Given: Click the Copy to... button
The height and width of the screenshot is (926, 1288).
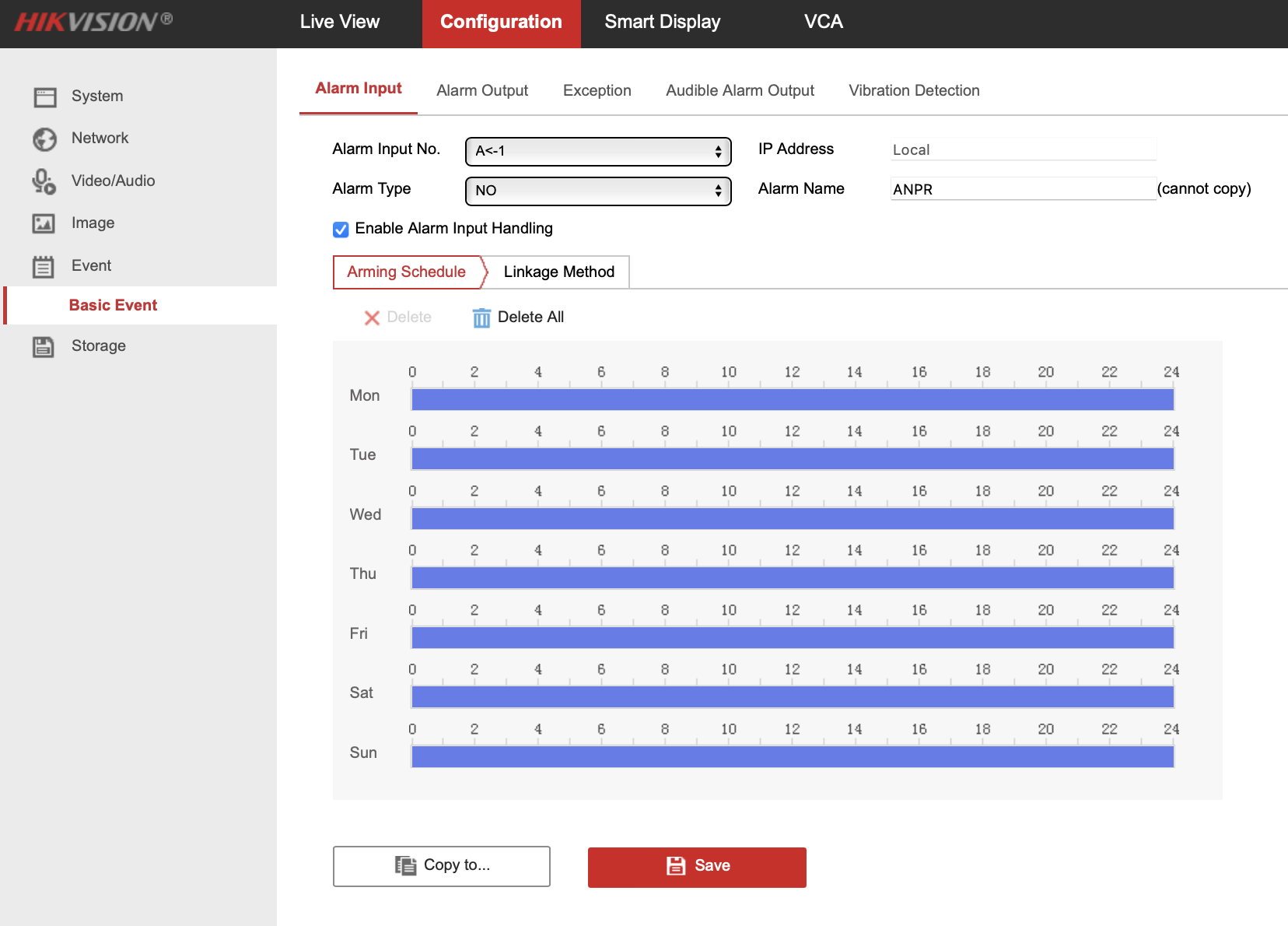Looking at the screenshot, I should coord(441,866).
